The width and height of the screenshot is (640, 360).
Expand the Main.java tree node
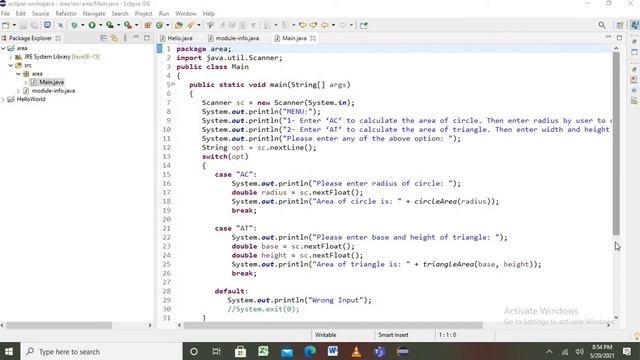(26, 82)
